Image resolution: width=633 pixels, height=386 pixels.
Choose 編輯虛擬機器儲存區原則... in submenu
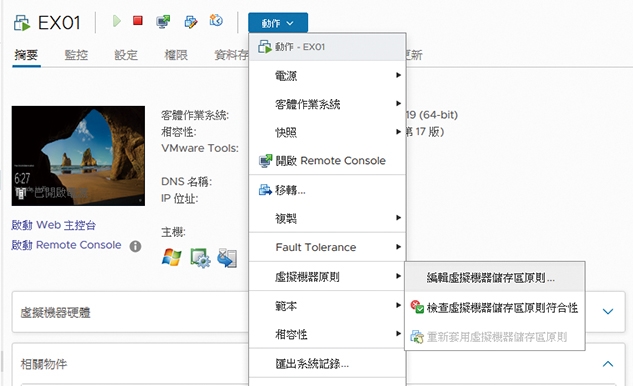tap(495, 278)
